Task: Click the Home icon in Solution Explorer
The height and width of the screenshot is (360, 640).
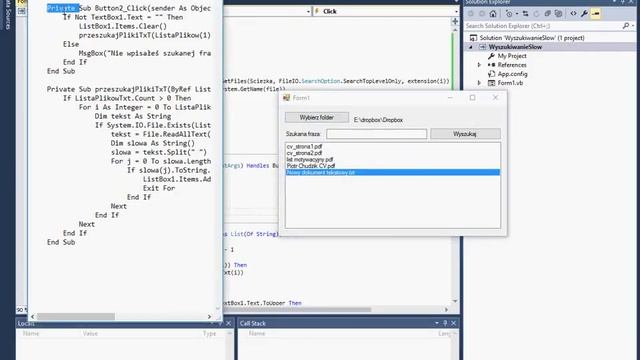Action: point(493,13)
